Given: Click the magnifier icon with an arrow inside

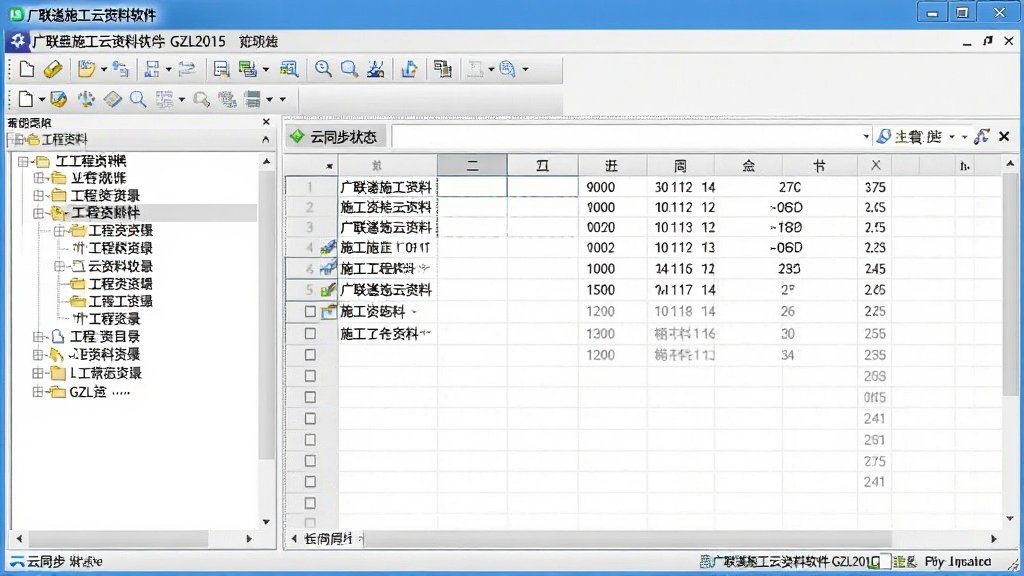Looking at the screenshot, I should tap(323, 69).
